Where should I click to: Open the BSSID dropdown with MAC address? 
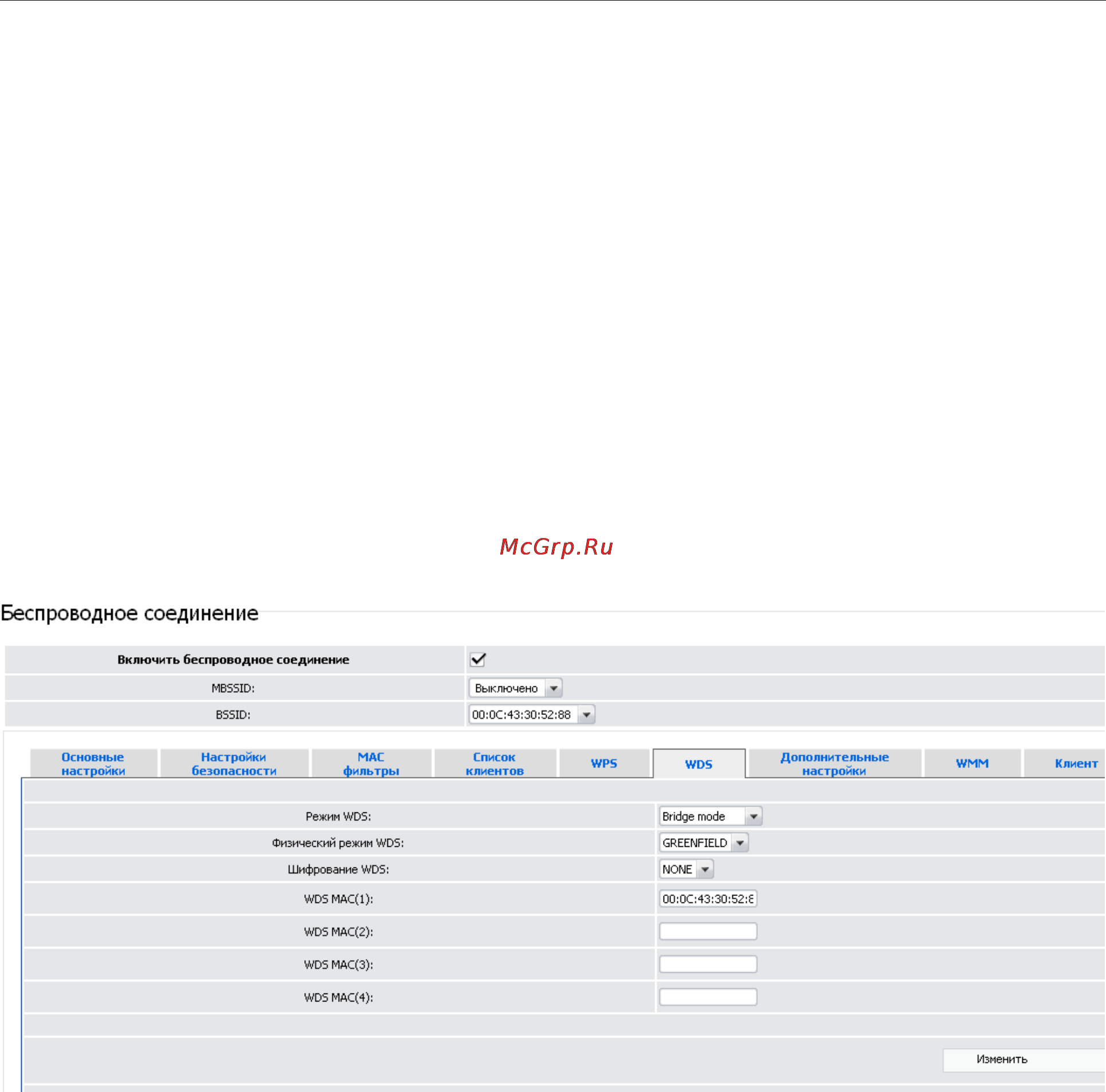532,714
